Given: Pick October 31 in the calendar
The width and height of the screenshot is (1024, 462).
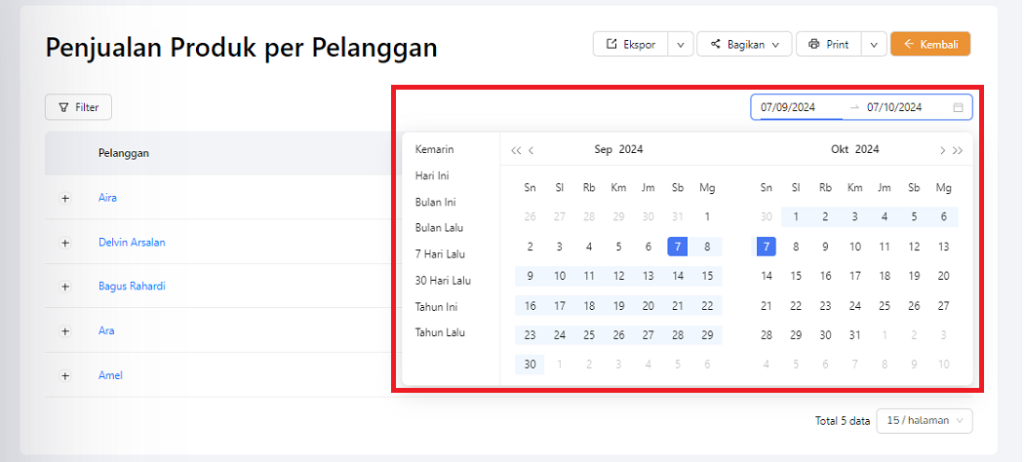Looking at the screenshot, I should (x=855, y=335).
